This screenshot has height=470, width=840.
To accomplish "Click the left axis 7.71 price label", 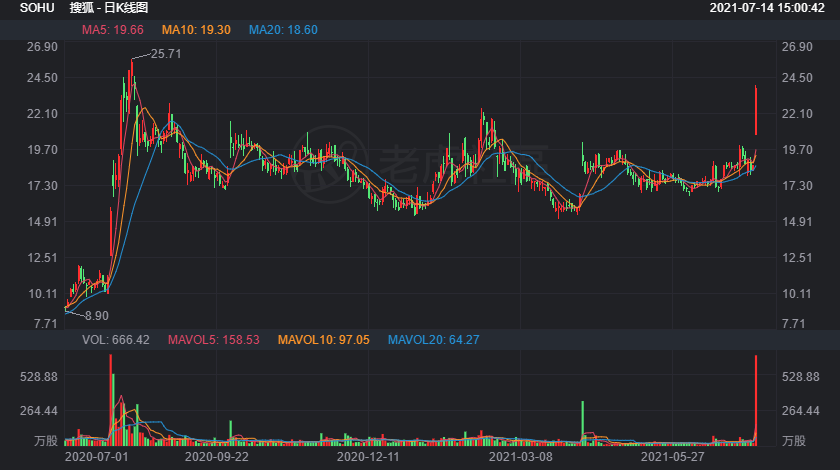I will pos(44,324).
